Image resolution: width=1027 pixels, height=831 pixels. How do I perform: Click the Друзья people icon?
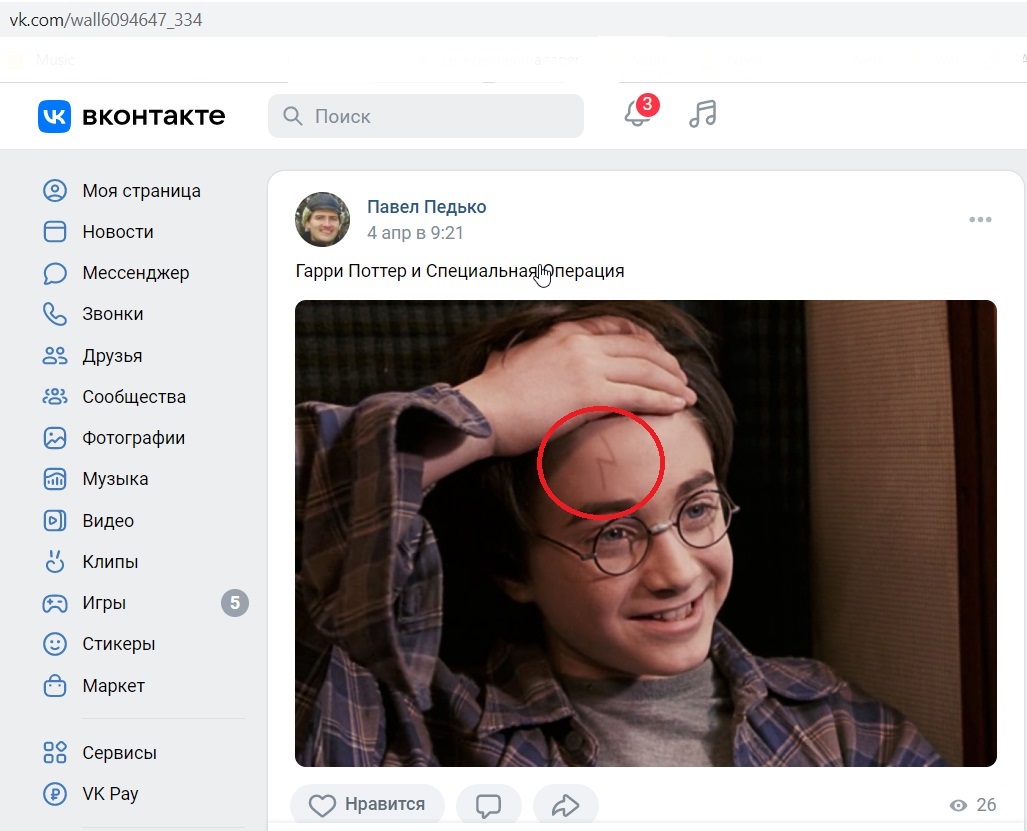[55, 356]
